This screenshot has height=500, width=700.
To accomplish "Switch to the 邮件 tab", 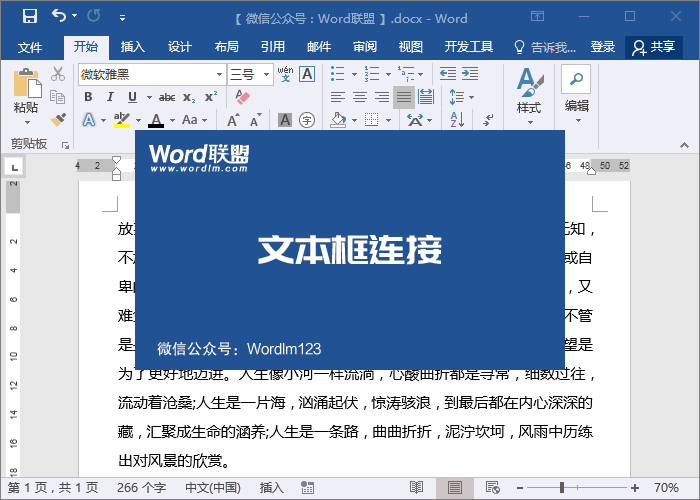I will coord(319,47).
